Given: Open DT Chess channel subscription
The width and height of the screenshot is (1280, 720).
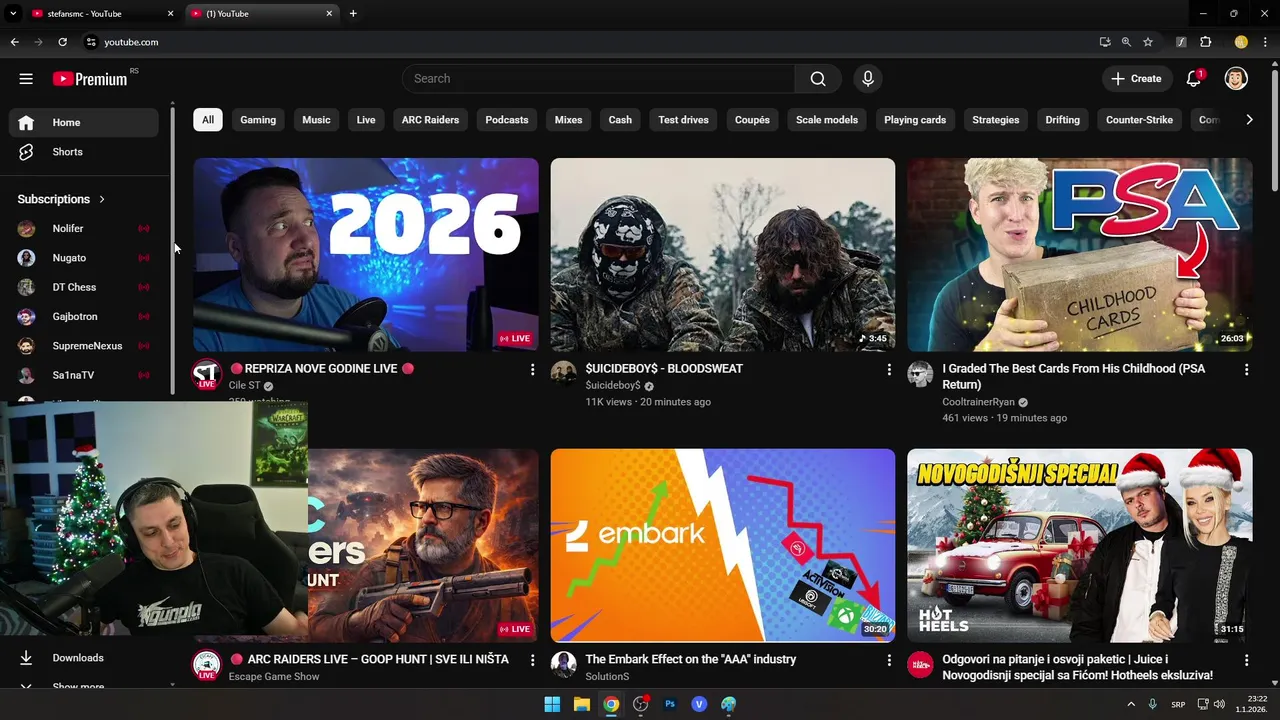Looking at the screenshot, I should [84, 287].
